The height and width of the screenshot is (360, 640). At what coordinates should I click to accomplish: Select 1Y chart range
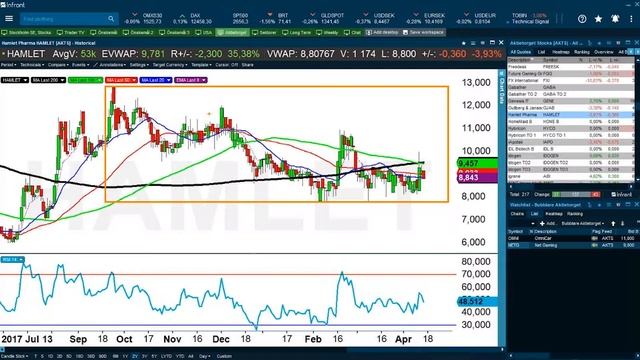(125, 356)
